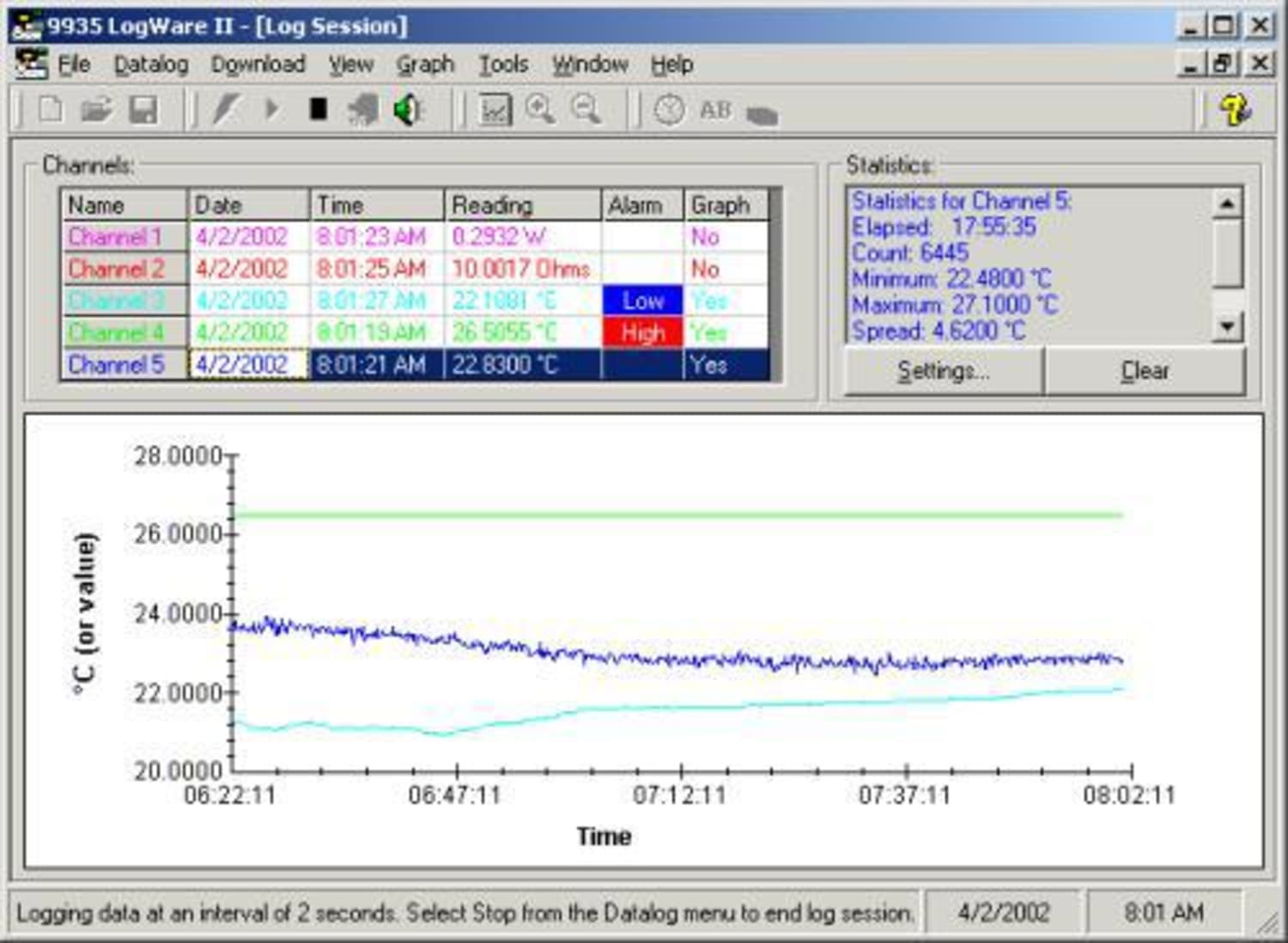
Task: Click the Reading column header
Action: (x=523, y=205)
